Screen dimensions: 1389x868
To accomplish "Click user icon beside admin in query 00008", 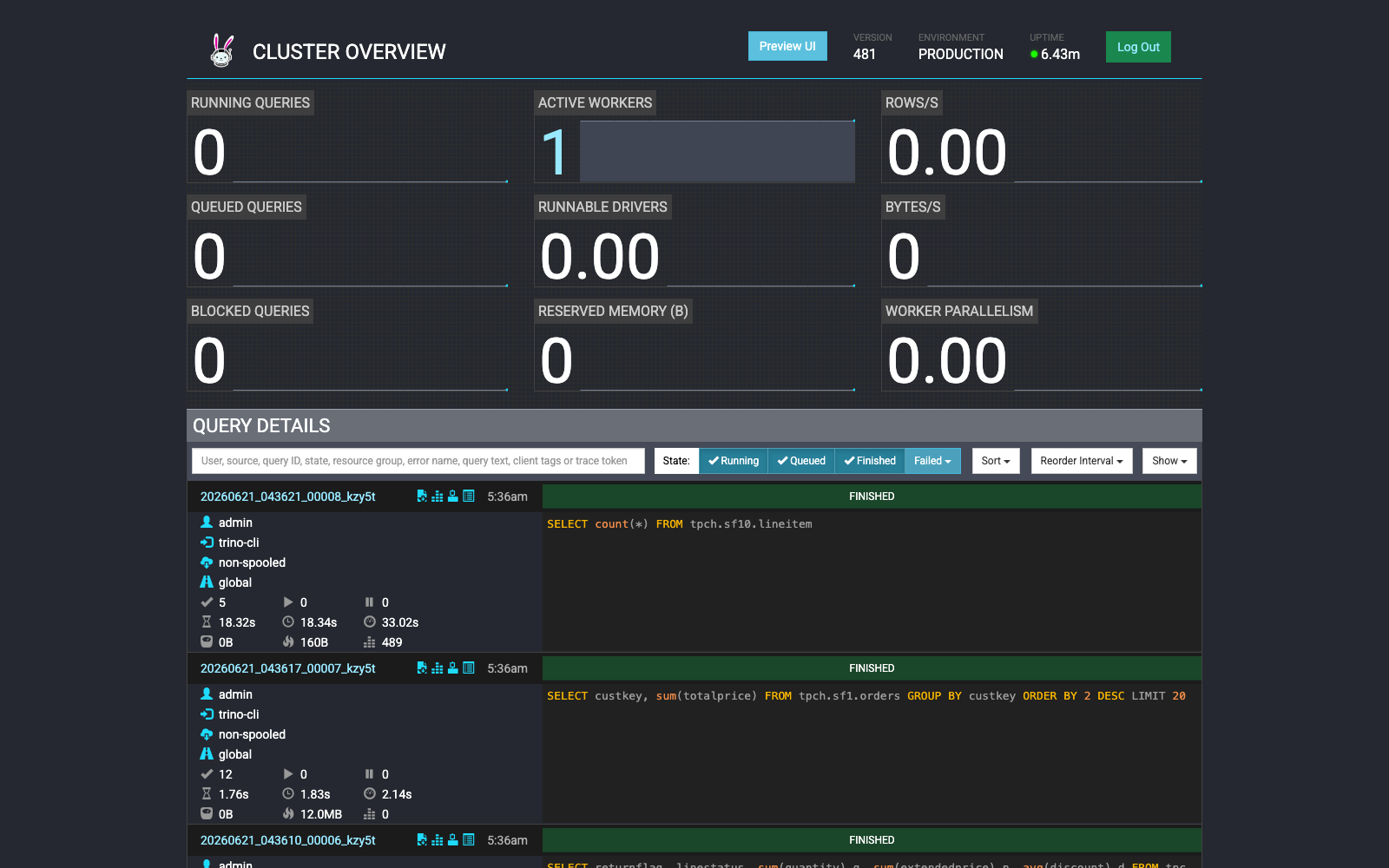I will (x=207, y=523).
